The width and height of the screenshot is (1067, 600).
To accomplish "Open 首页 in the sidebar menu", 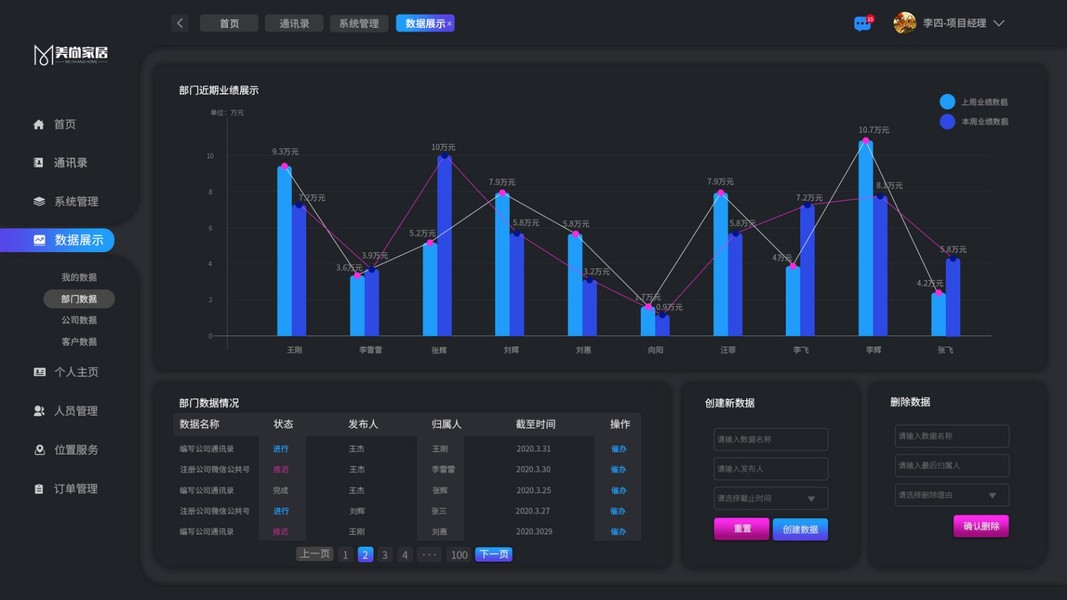I will 65,124.
